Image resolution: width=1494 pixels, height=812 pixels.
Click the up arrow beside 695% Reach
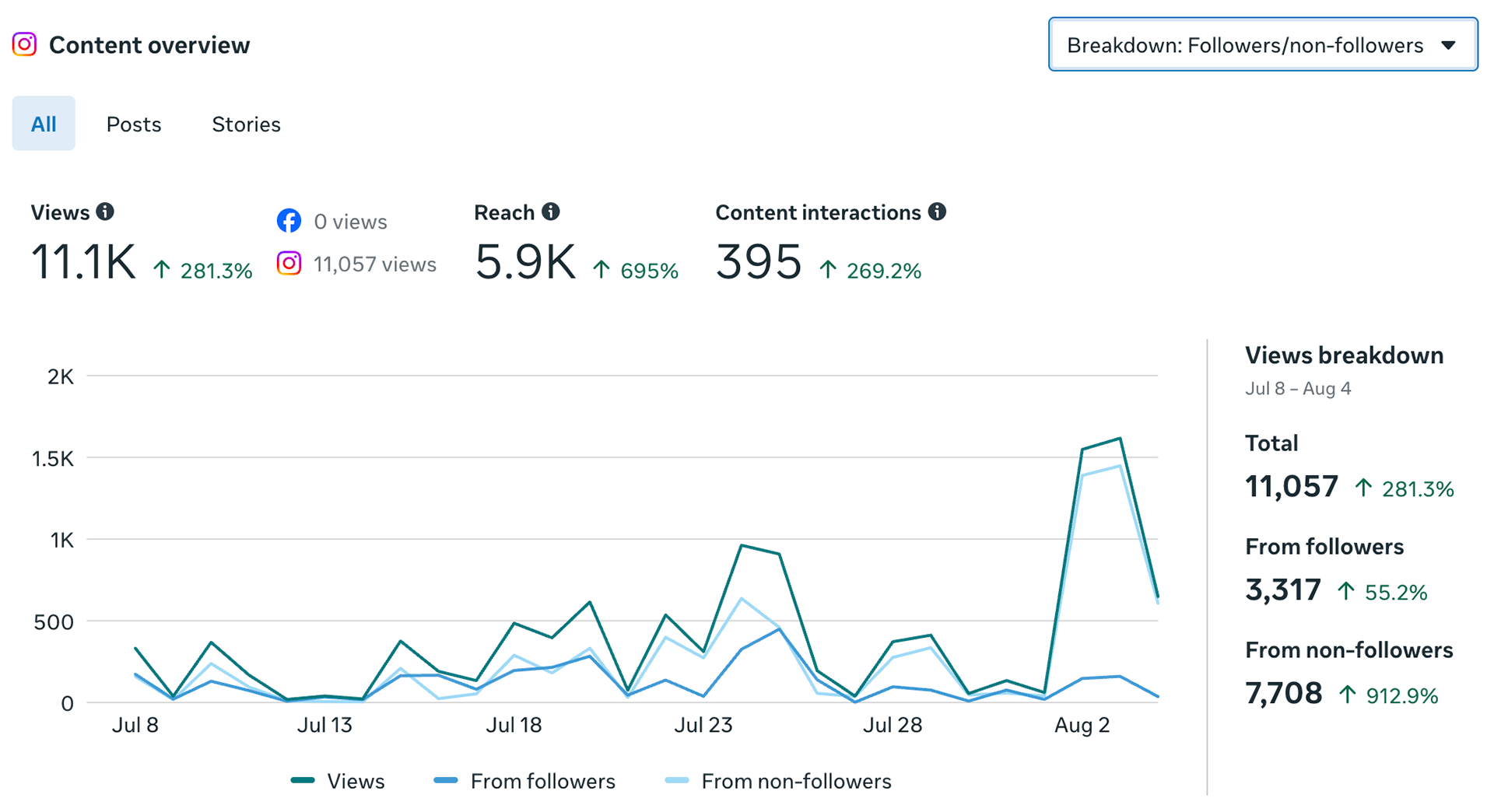[x=601, y=270]
